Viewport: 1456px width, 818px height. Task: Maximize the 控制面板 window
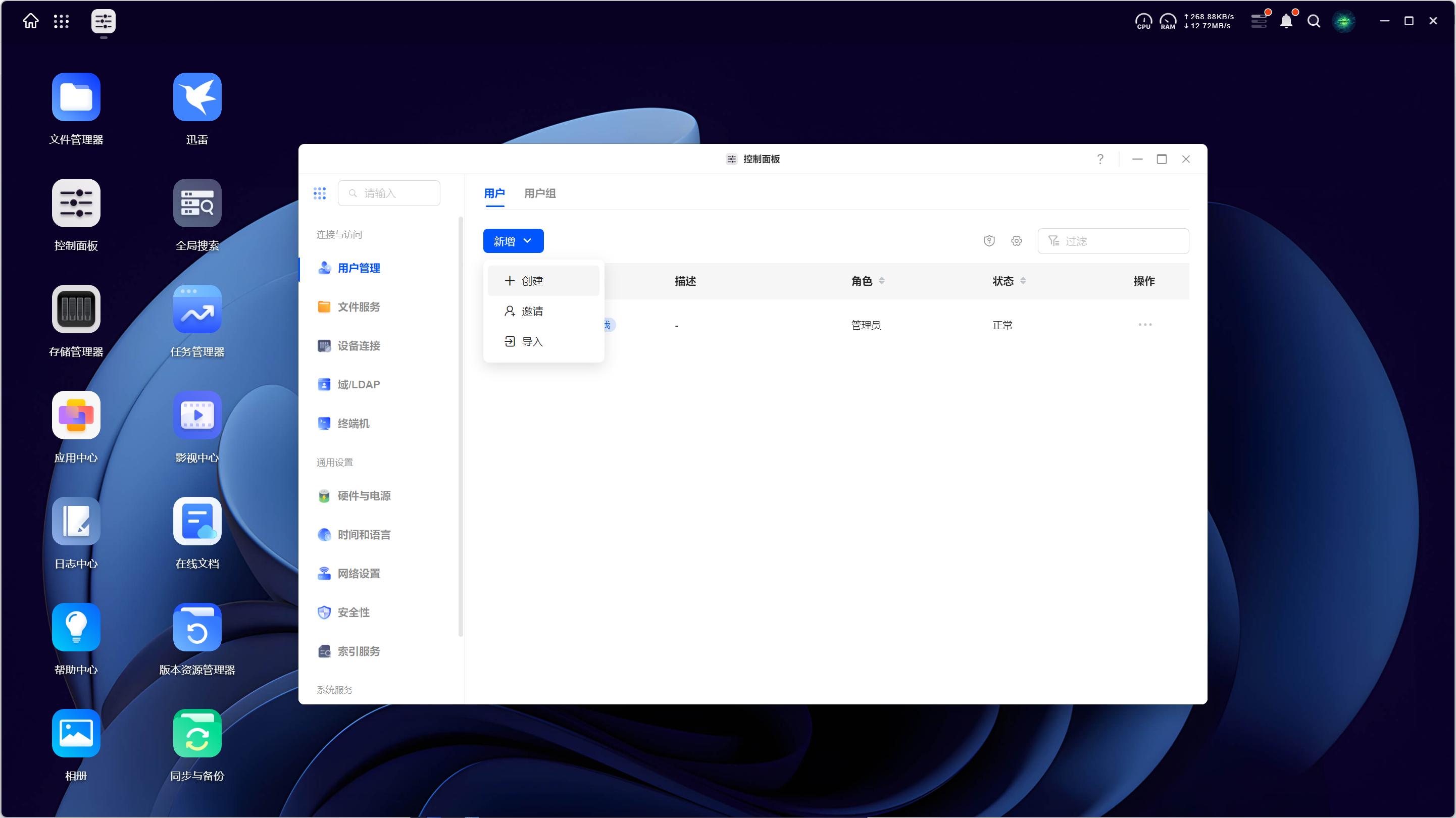[1162, 159]
